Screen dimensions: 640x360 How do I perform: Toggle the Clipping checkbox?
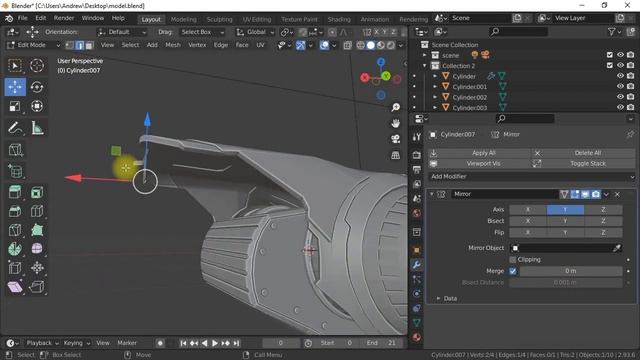tap(513, 260)
